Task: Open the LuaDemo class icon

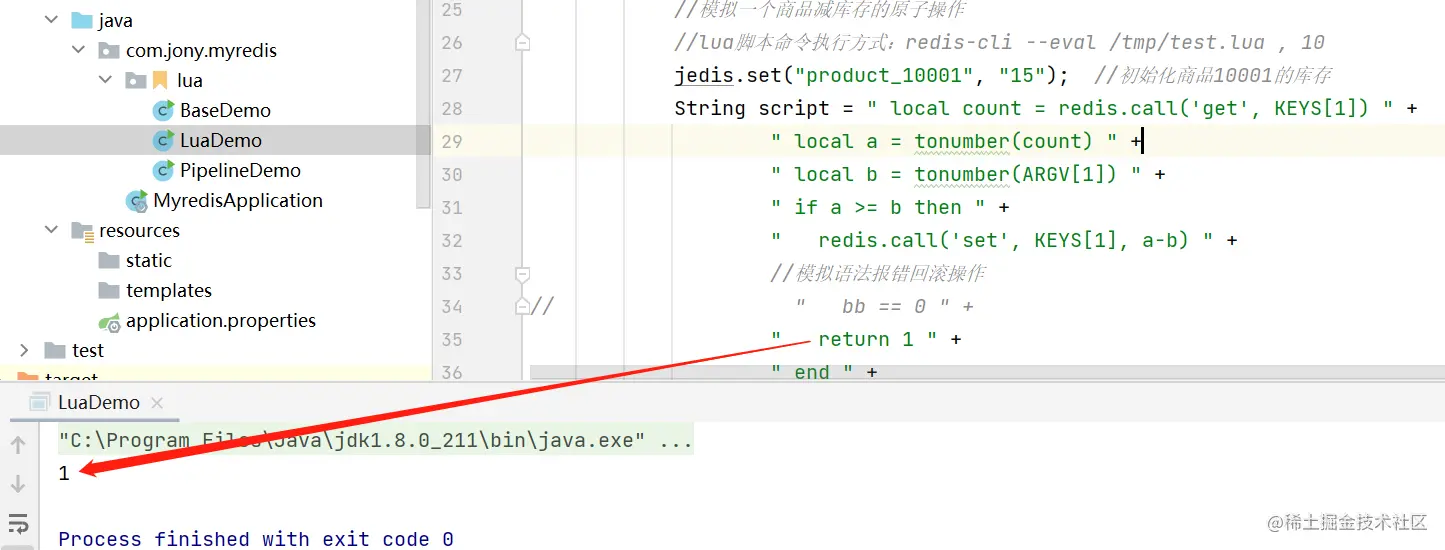Action: 163,140
